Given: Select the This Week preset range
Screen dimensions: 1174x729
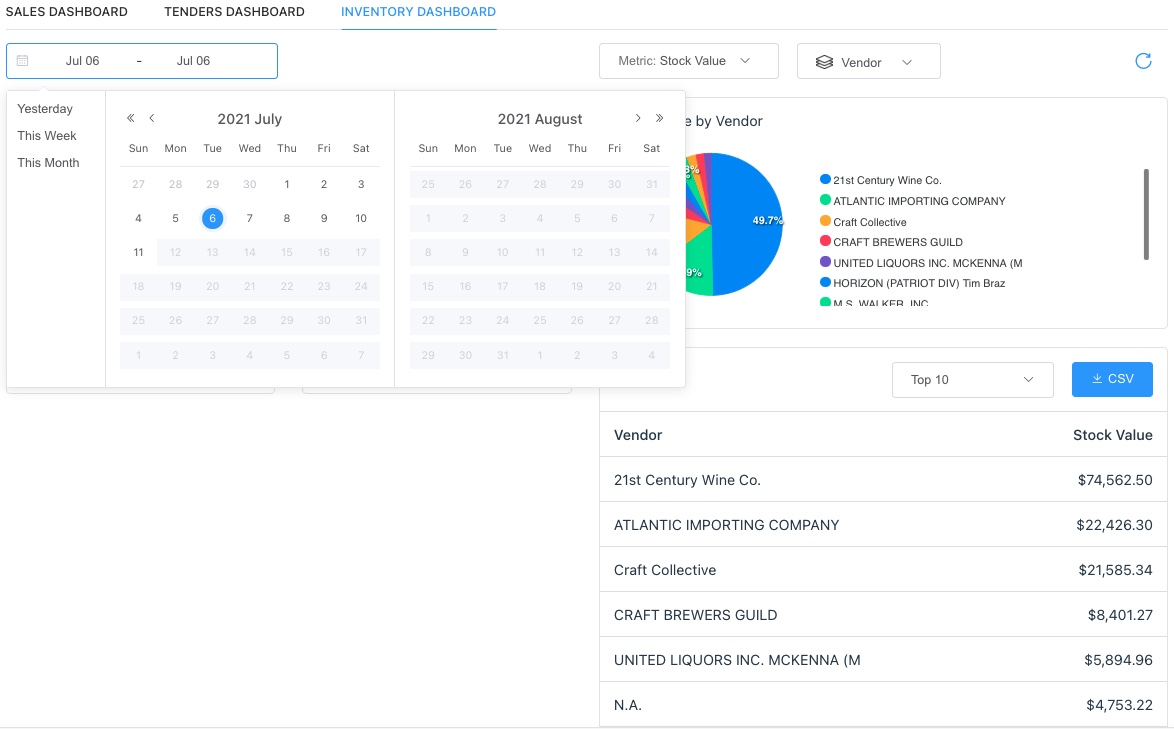Looking at the screenshot, I should 47,136.
